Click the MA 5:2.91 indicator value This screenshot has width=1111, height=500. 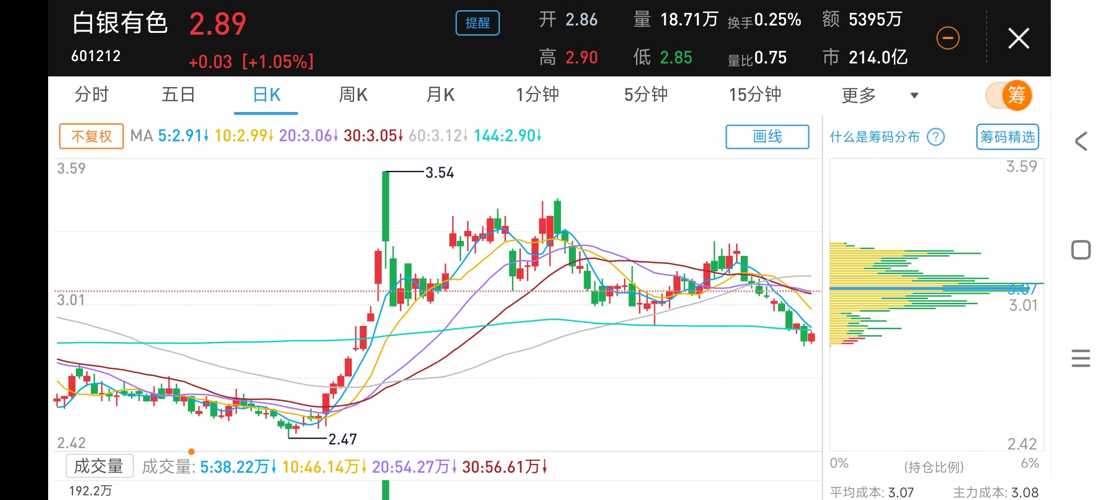tap(183, 136)
